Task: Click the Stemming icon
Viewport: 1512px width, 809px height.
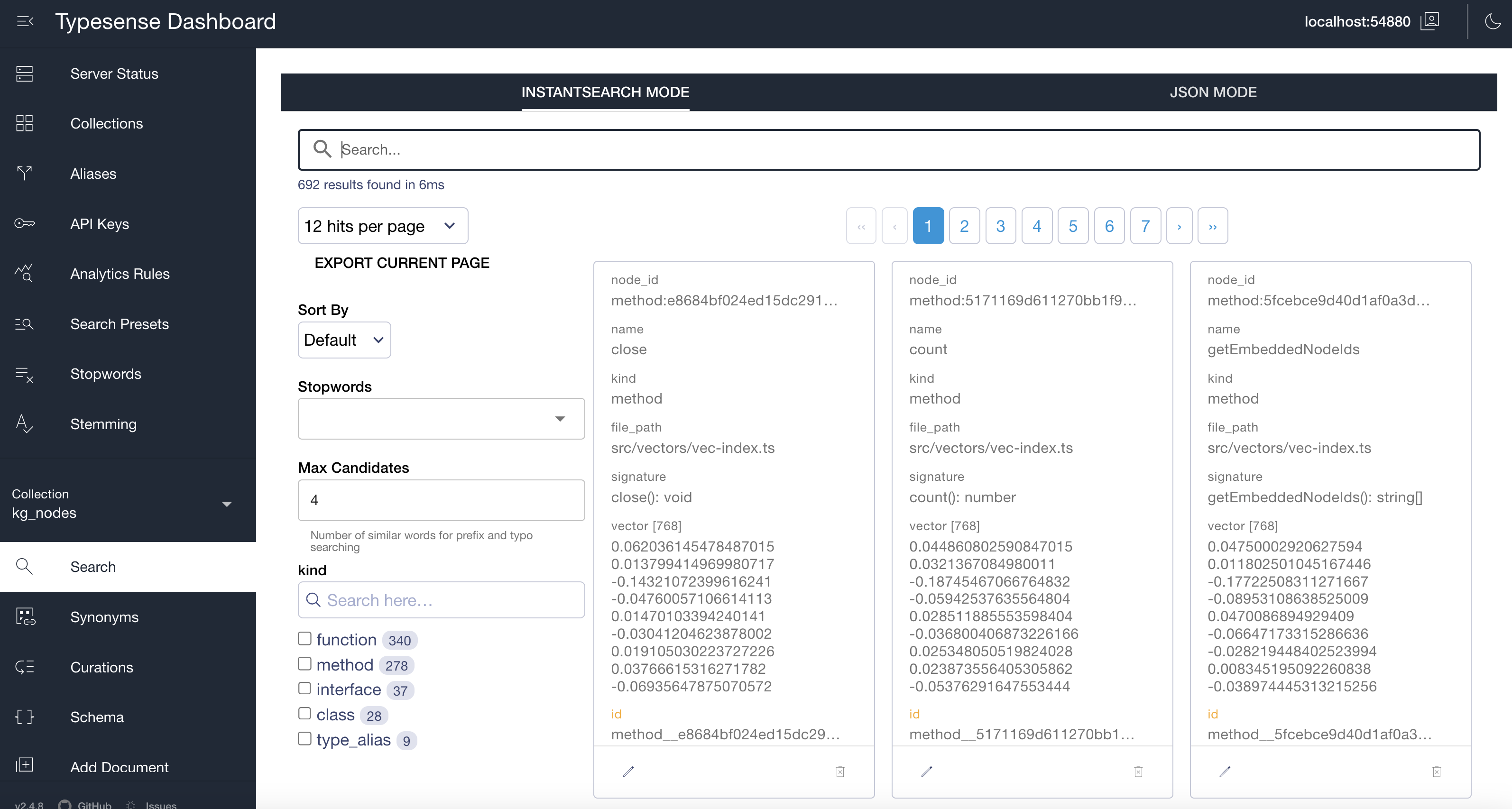Action: (x=24, y=424)
